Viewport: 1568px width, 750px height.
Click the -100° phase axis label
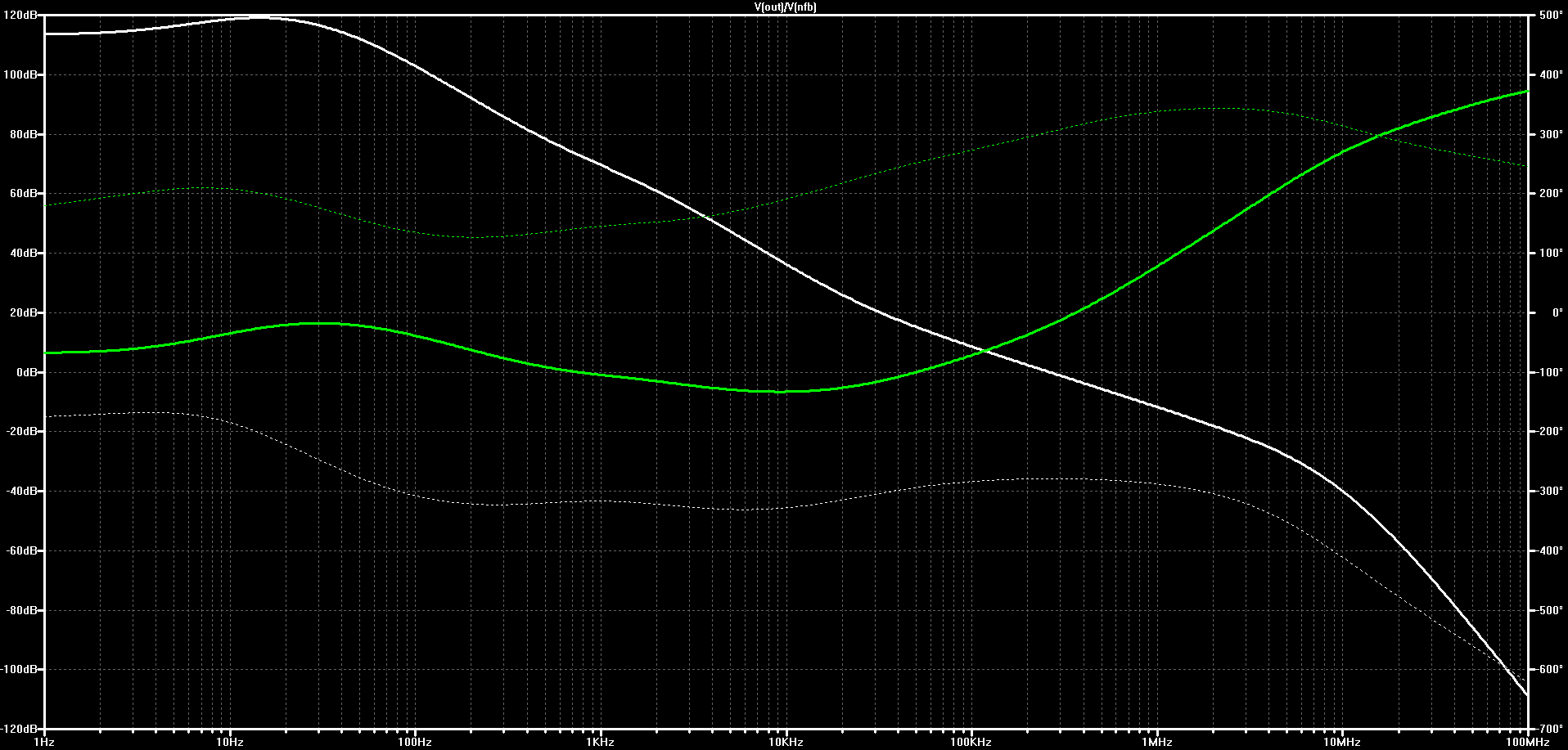1549,372
